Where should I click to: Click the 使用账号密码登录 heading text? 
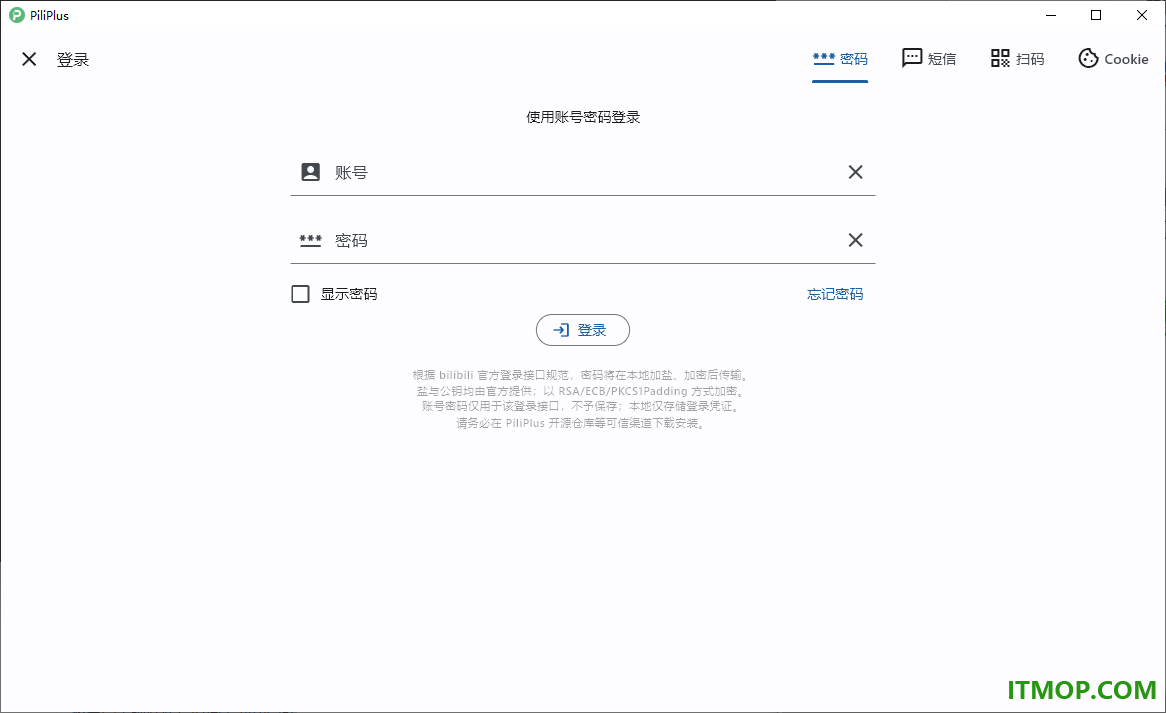(x=583, y=117)
